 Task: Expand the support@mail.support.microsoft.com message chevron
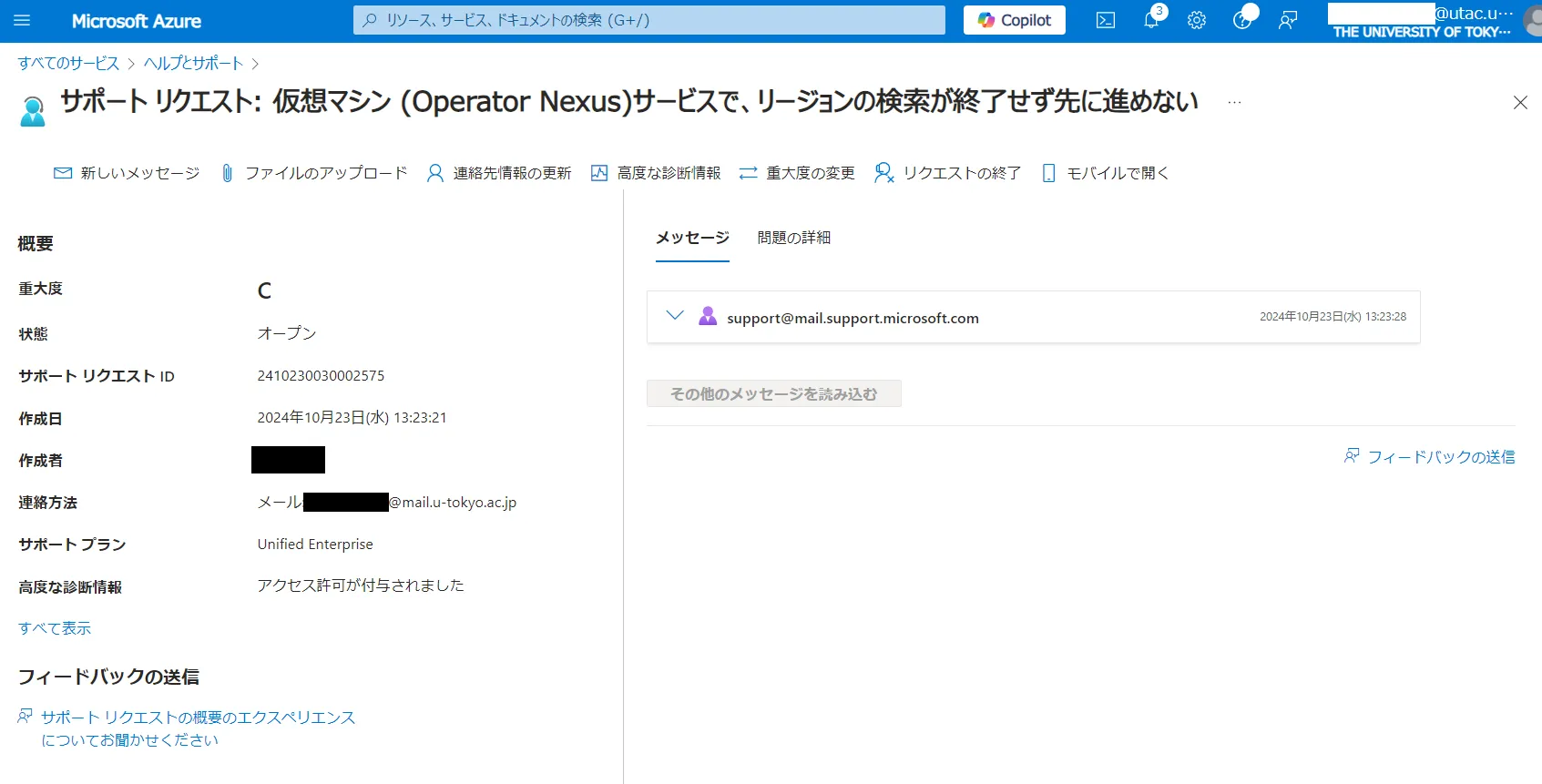675,316
